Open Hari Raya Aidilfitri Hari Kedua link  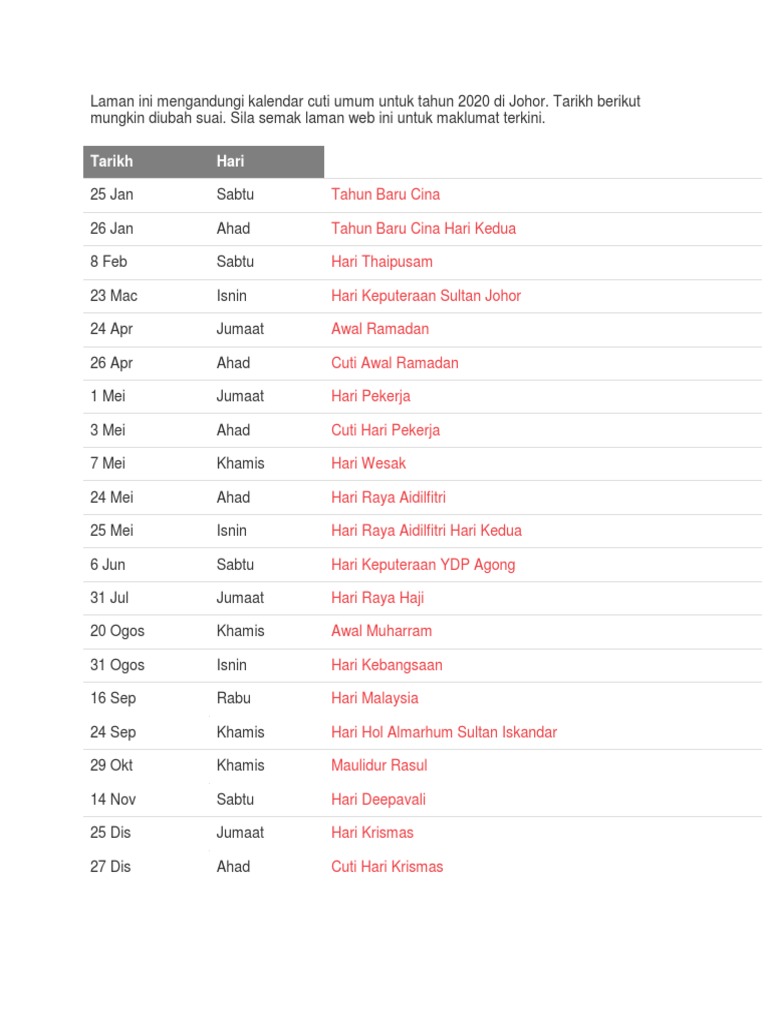pos(426,531)
